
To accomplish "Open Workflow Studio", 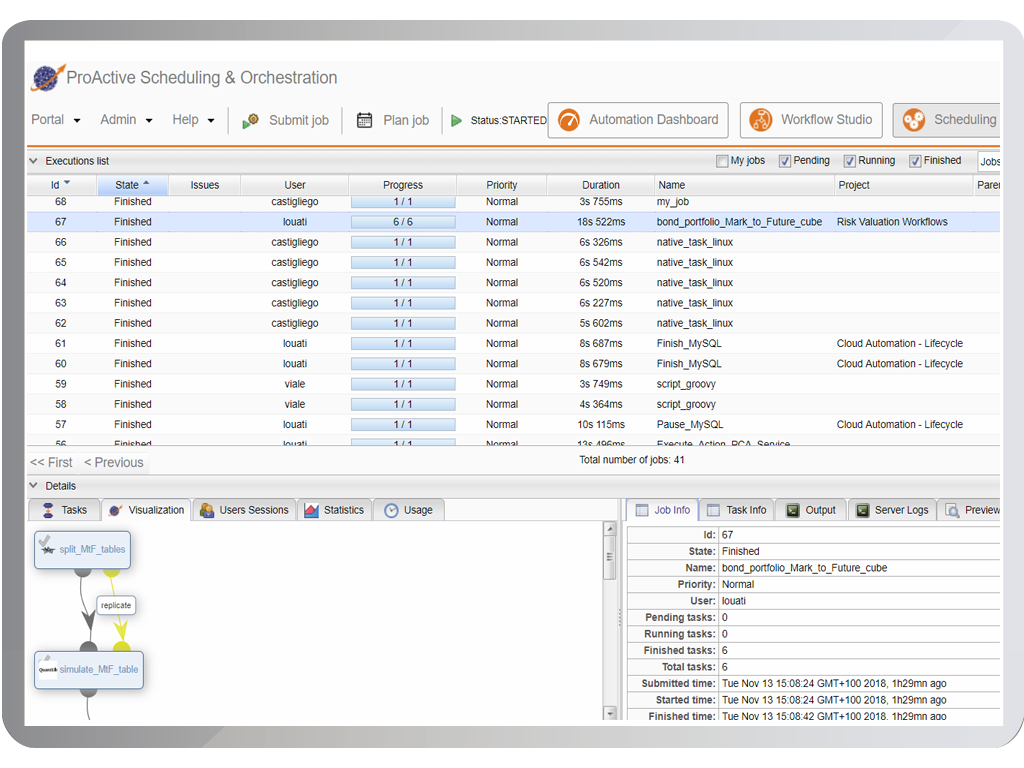I will tap(811, 120).
